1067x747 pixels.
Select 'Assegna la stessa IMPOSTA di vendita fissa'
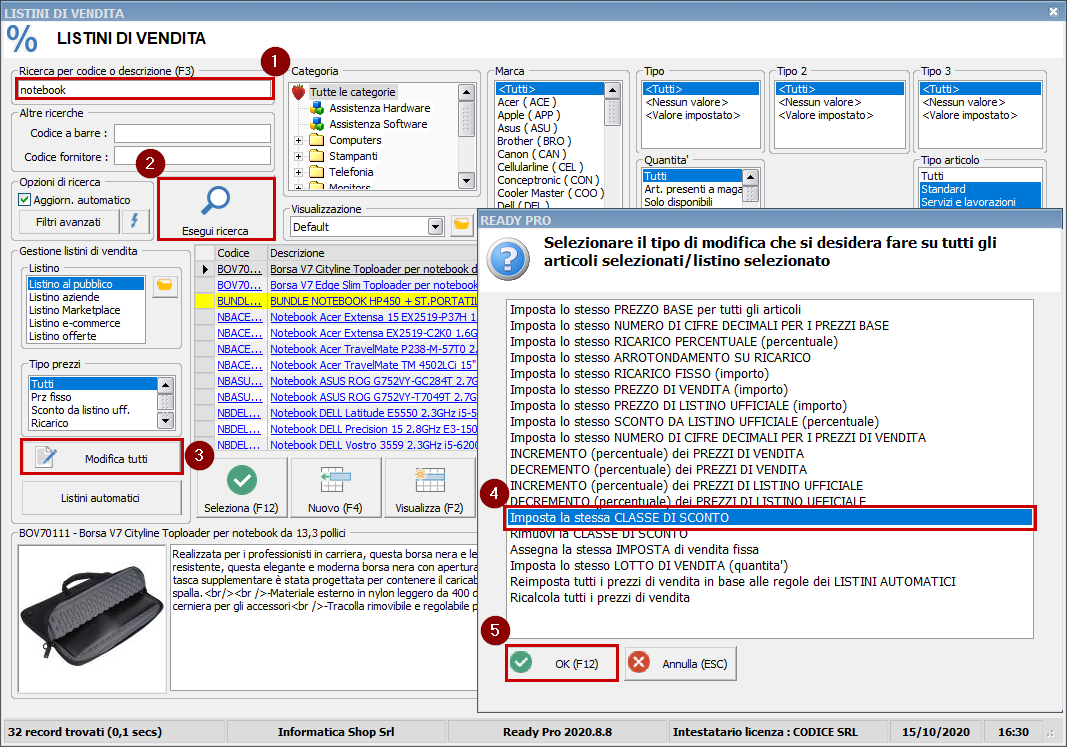pos(634,550)
